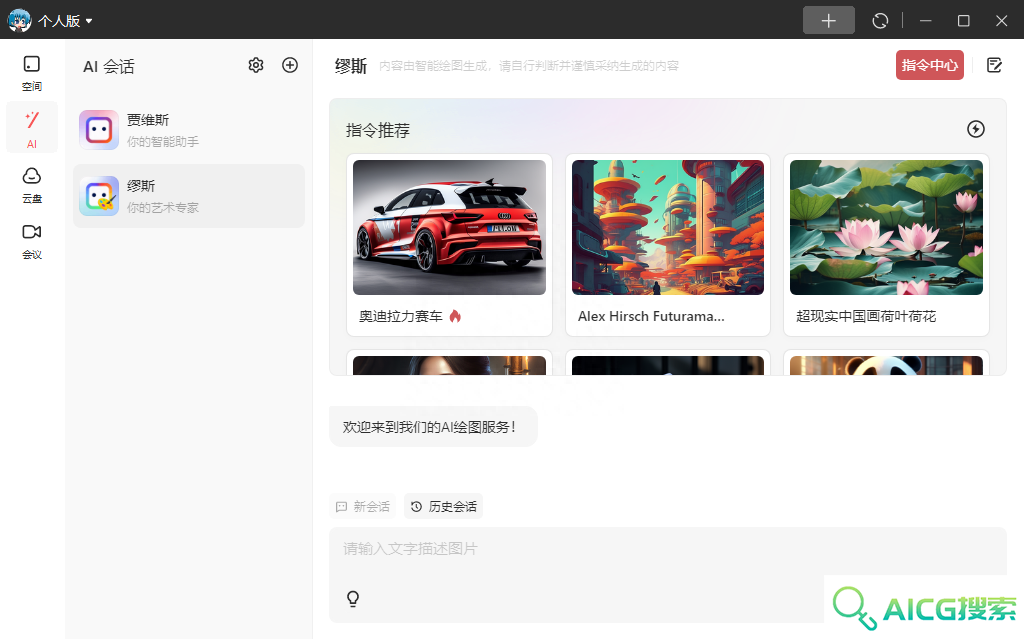Image resolution: width=1024 pixels, height=640 pixels.
Task: Click the lightbulb inspiration icon
Action: tap(353, 598)
